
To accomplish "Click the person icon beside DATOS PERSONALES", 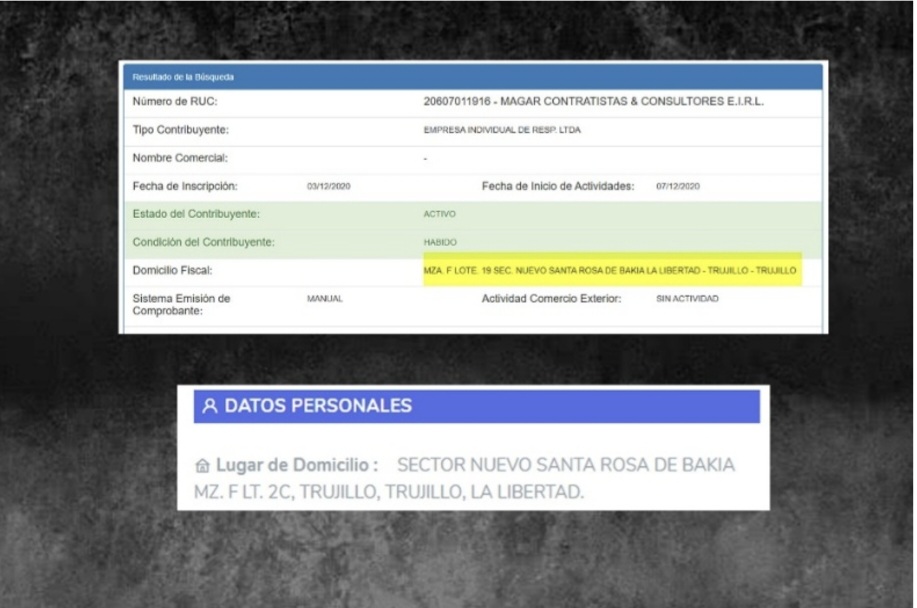I will click(x=209, y=406).
